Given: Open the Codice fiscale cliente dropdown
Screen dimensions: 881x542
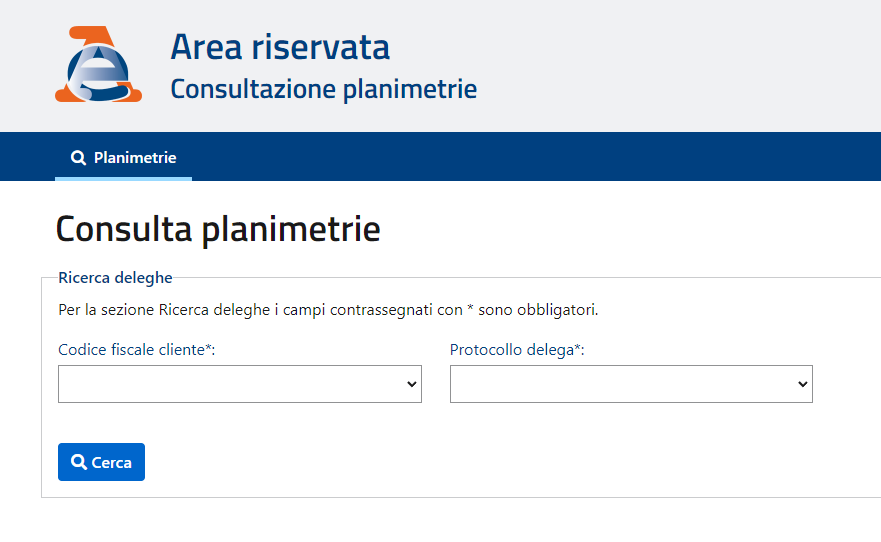Looking at the screenshot, I should (240, 384).
